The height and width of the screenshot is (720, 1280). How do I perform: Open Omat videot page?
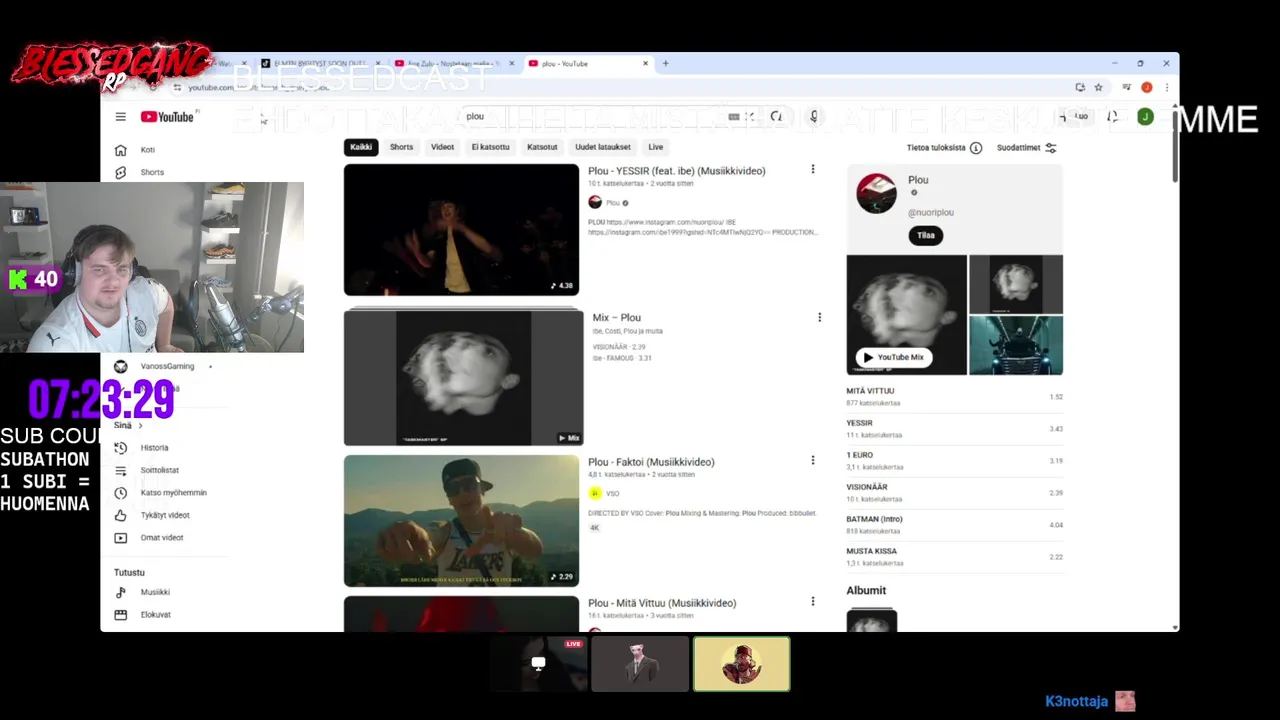pos(161,538)
